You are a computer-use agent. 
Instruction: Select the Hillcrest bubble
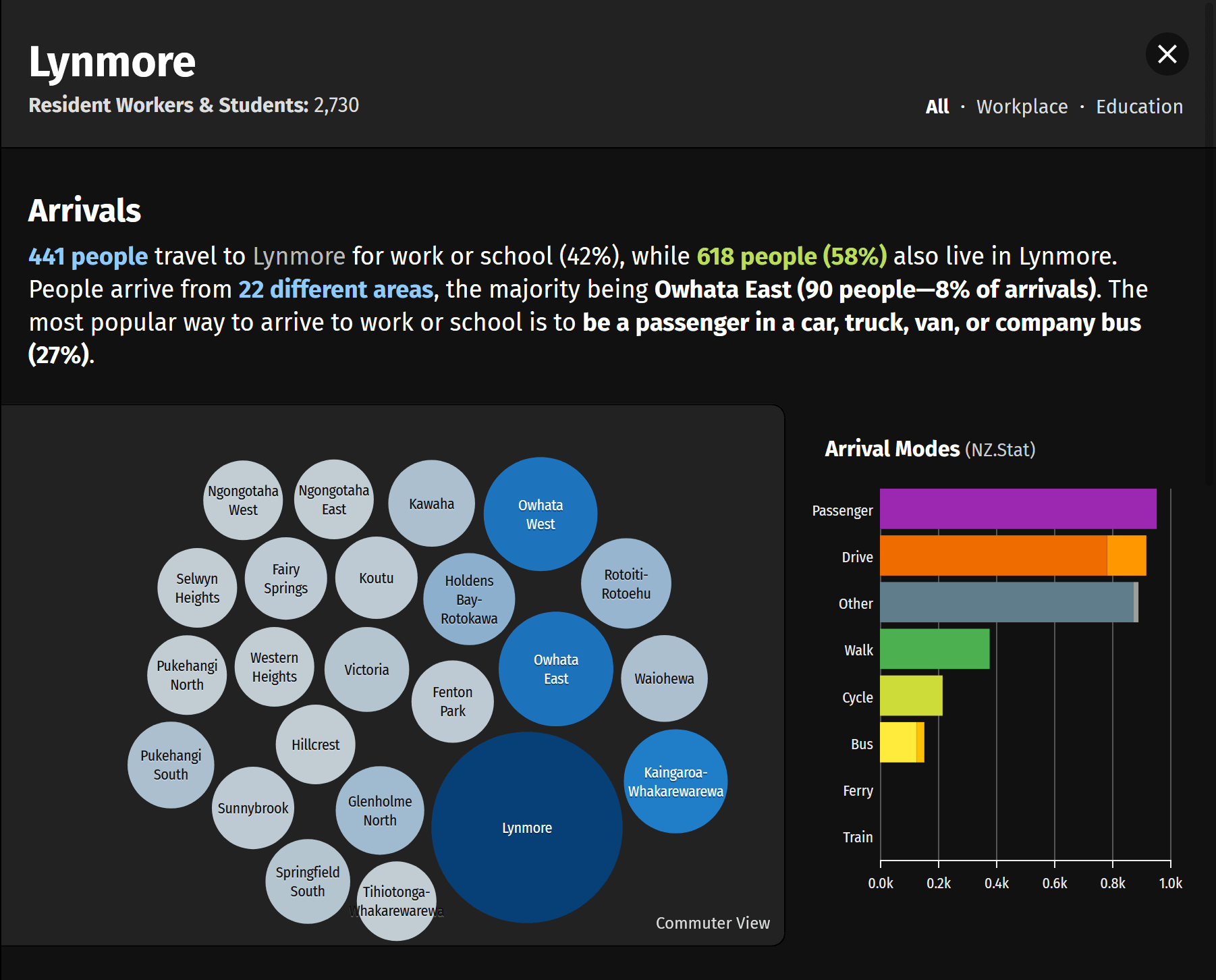(316, 744)
